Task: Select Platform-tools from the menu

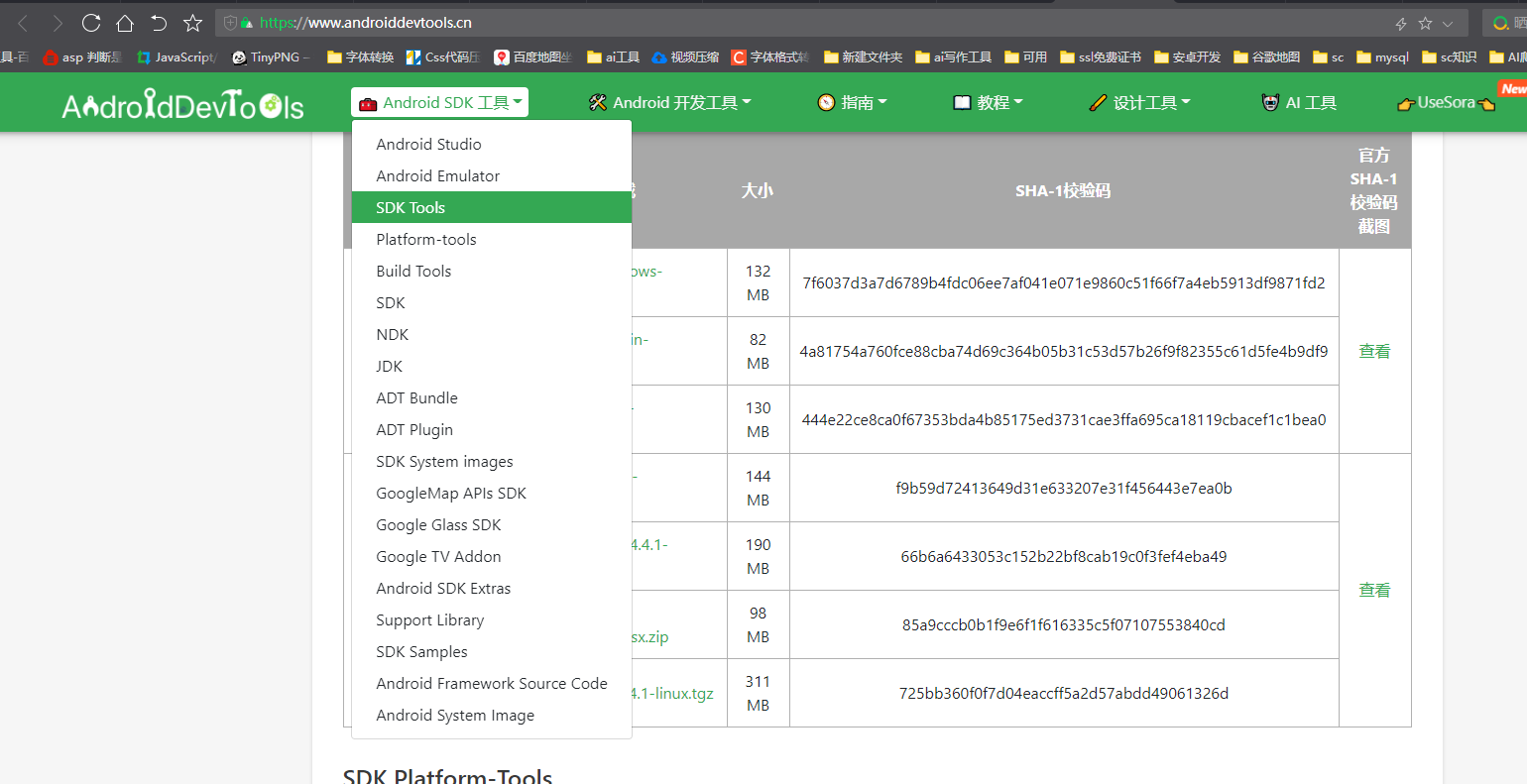Action: pyautogui.click(x=492, y=239)
